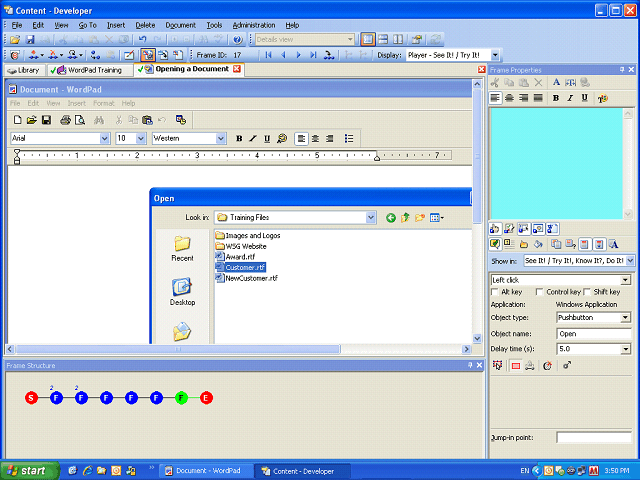Toggle left-align in Frame Properties

pos(495,98)
